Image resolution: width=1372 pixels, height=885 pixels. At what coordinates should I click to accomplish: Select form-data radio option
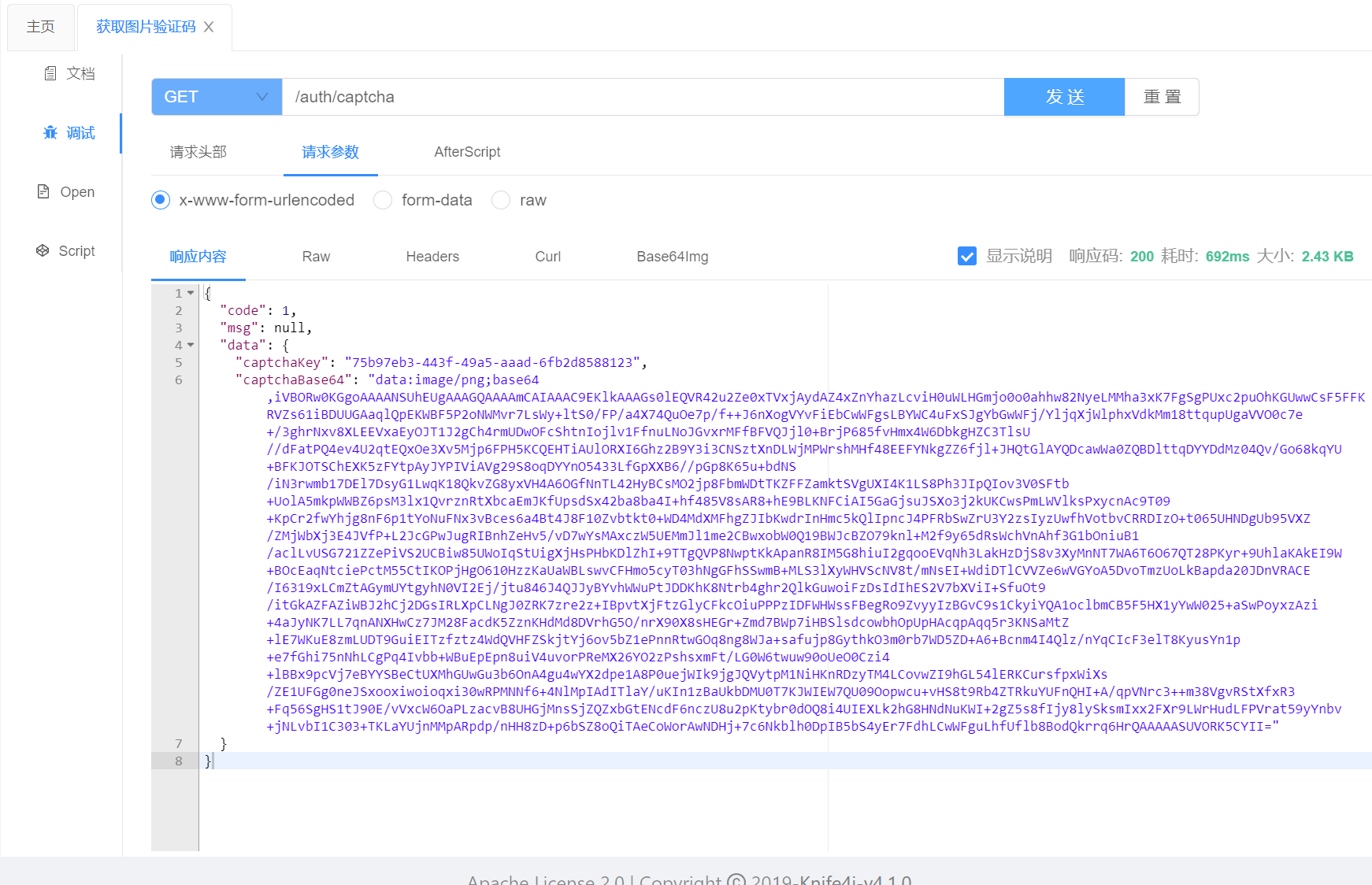coord(383,200)
